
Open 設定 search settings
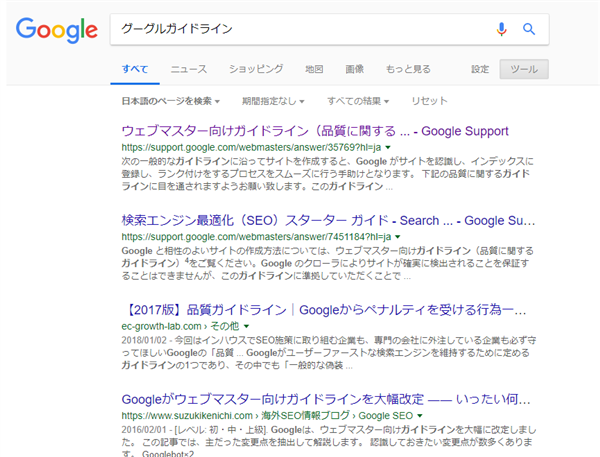[480, 69]
